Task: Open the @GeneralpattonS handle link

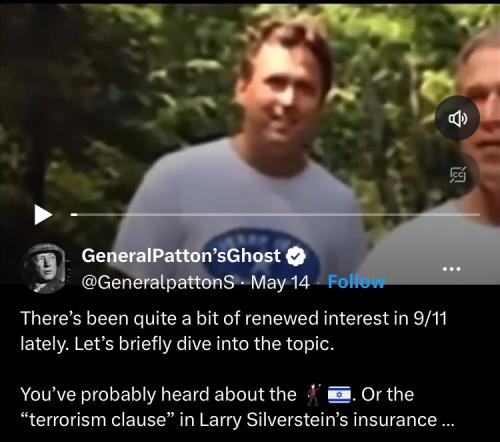Action: (158, 283)
